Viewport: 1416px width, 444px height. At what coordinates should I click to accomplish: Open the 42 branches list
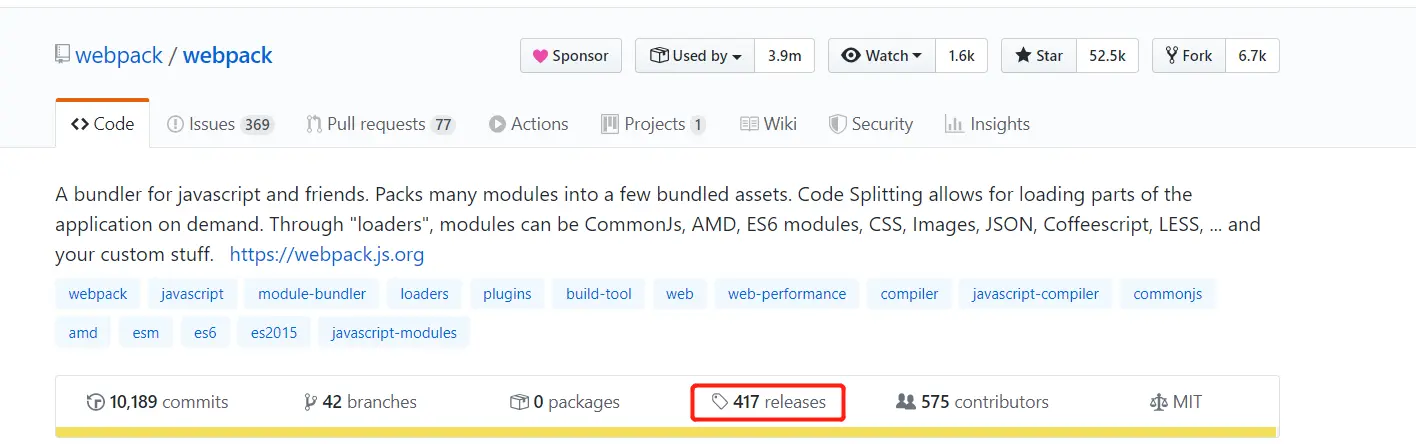(360, 402)
